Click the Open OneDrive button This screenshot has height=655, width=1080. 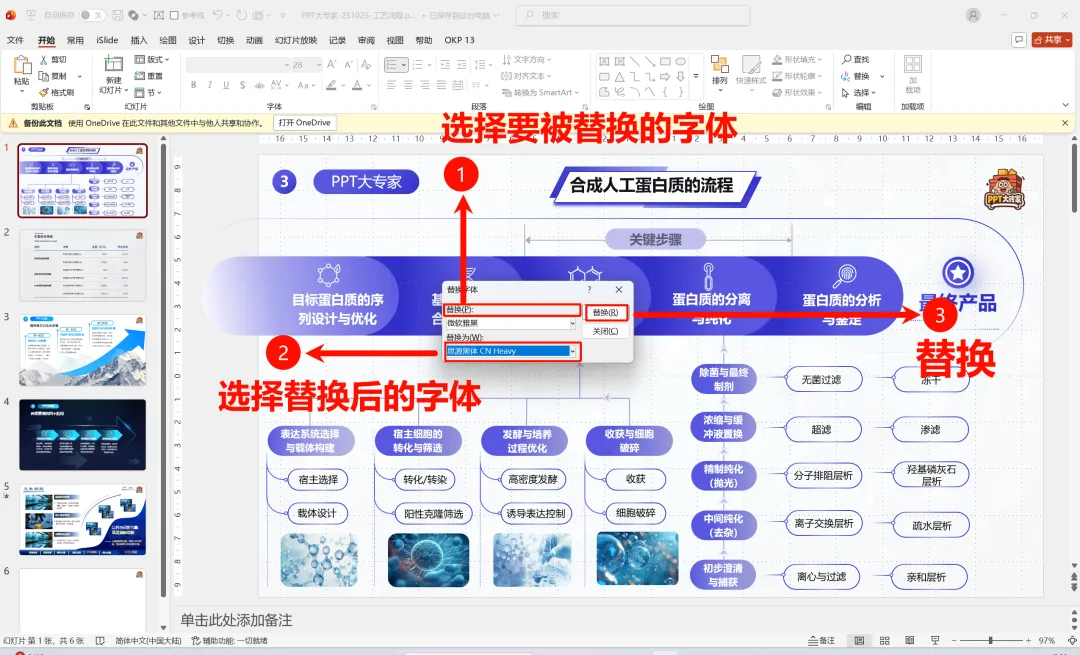pyautogui.click(x=304, y=123)
